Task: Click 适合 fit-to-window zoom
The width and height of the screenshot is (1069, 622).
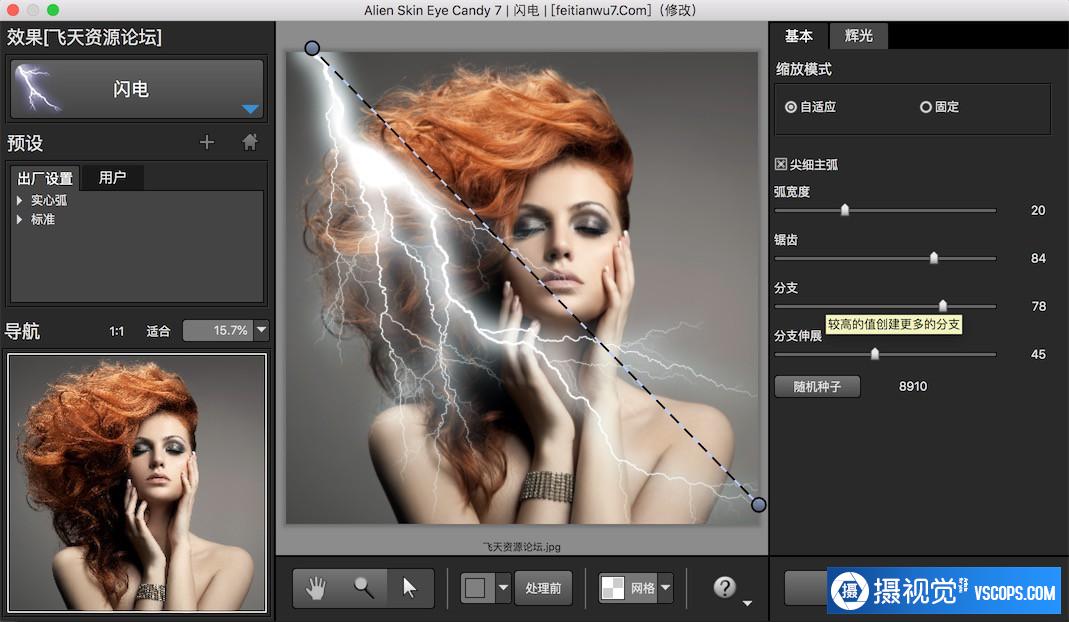Action: [157, 331]
